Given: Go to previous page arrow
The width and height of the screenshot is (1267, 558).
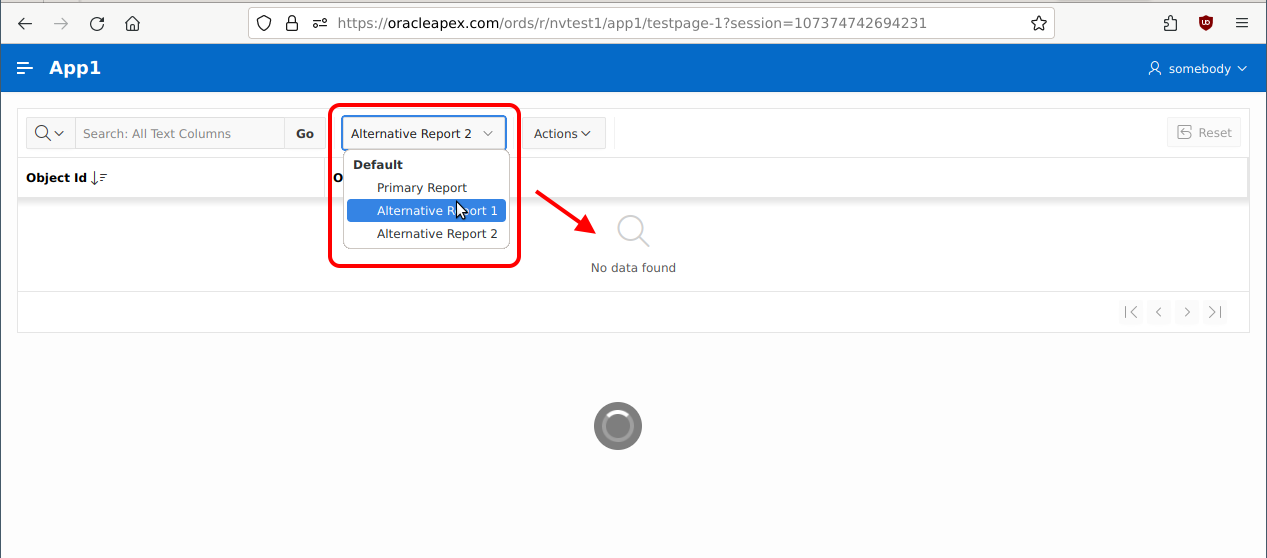Looking at the screenshot, I should [x=1159, y=312].
